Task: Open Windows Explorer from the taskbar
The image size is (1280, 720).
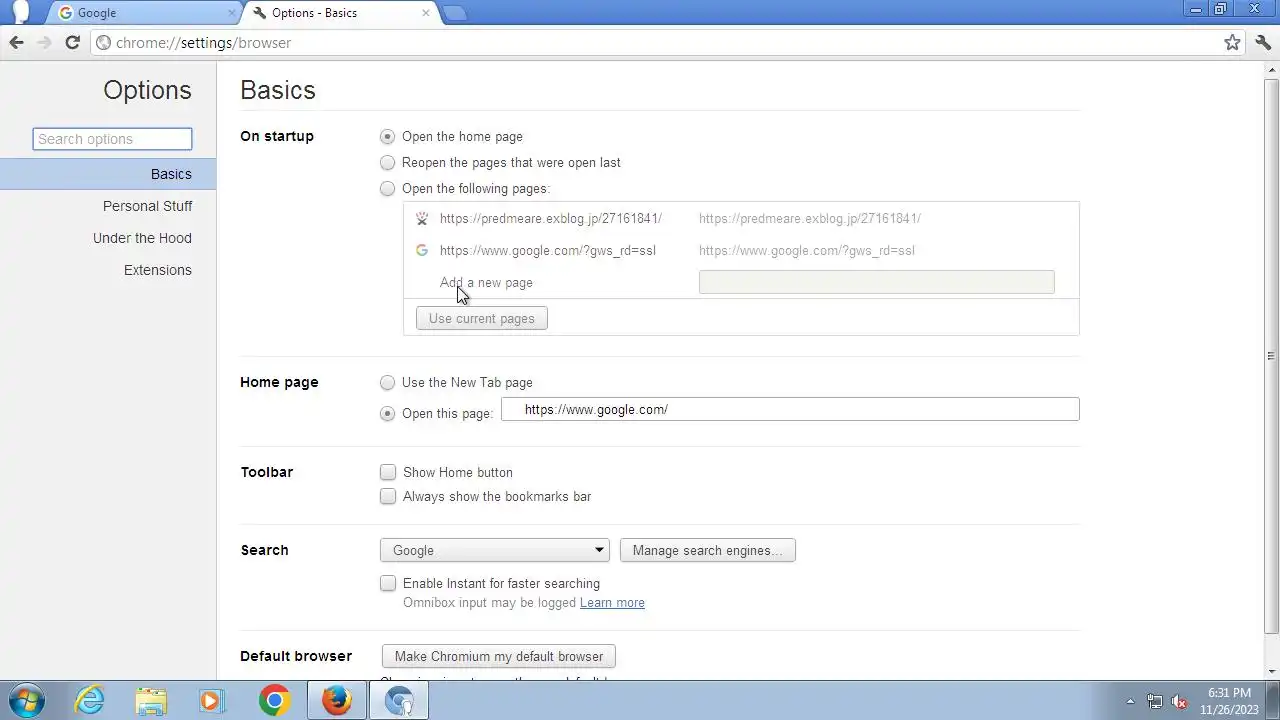Action: [x=151, y=700]
